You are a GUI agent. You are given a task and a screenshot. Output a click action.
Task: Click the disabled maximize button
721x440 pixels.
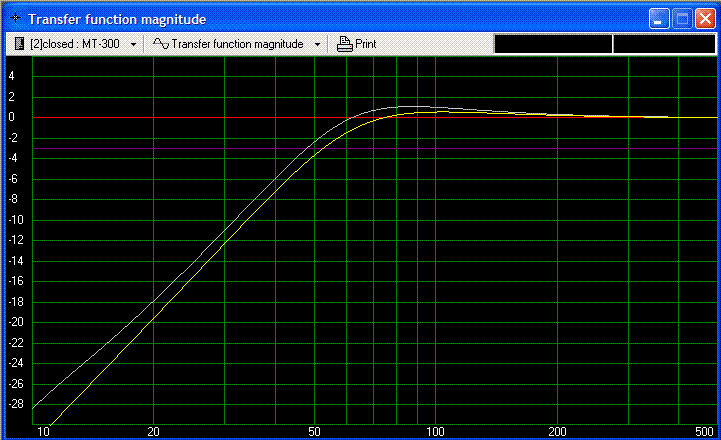point(682,19)
